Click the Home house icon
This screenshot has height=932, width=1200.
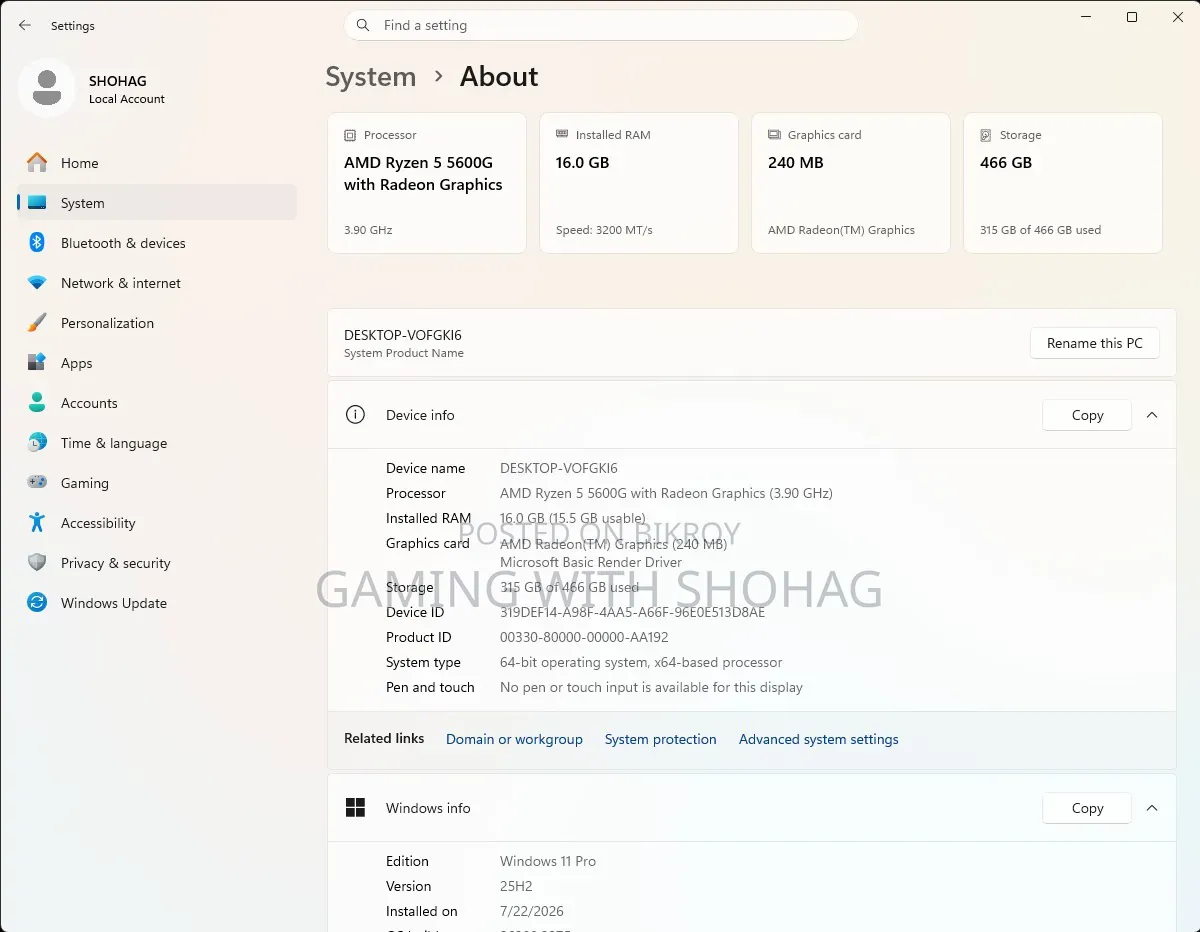(x=37, y=162)
